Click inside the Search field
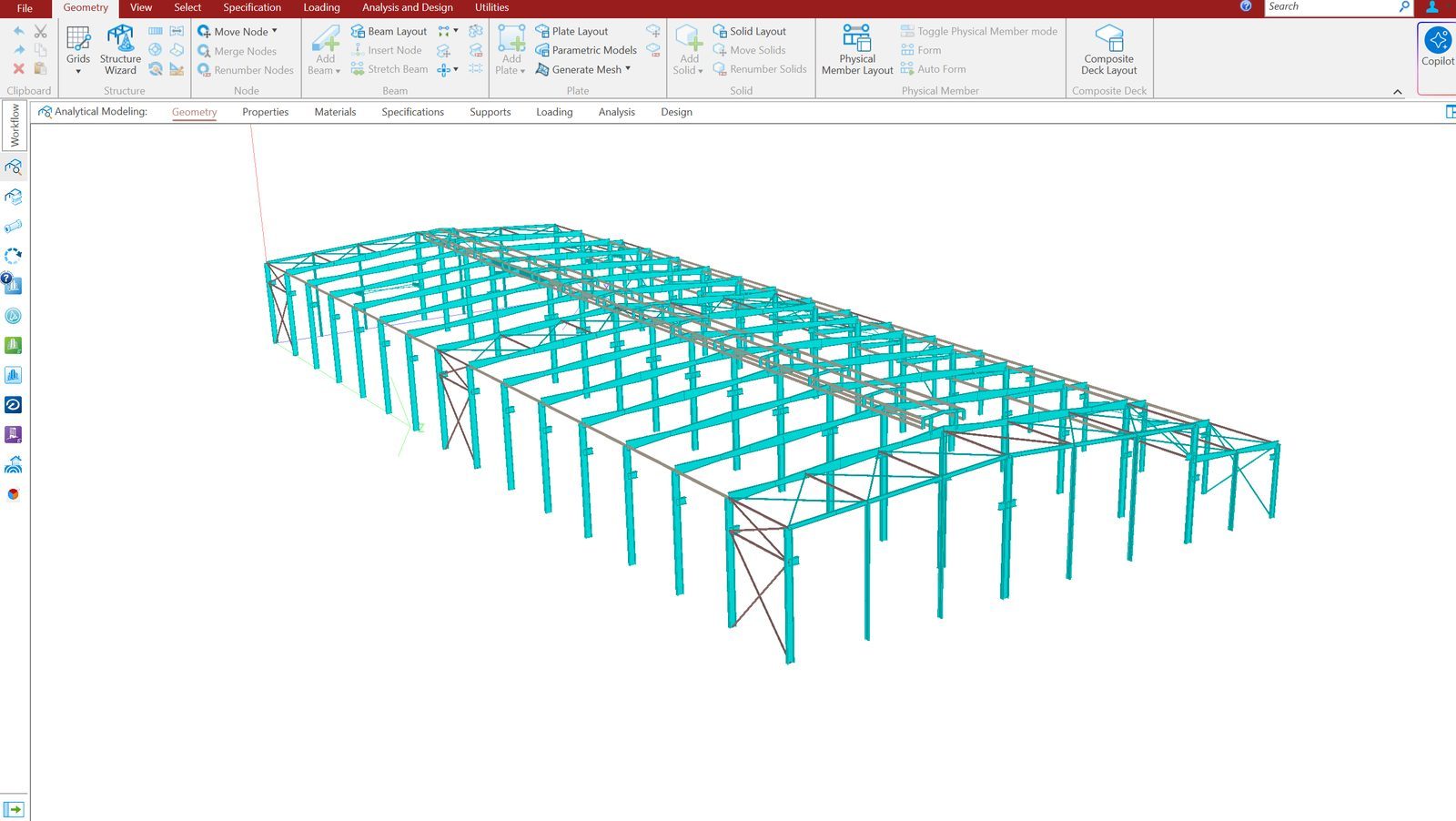The width and height of the screenshot is (1456, 821). (x=1329, y=5)
